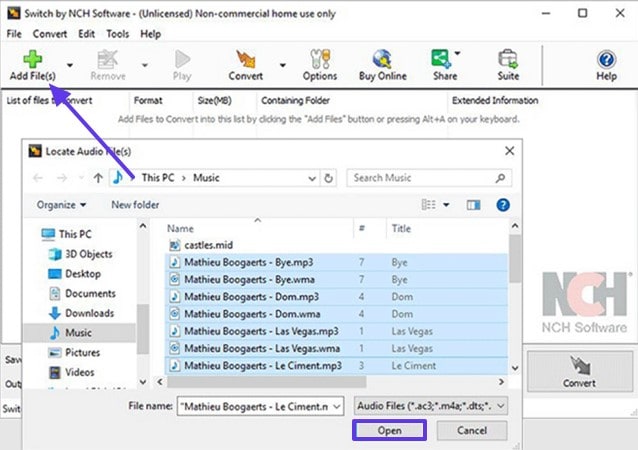The image size is (638, 450).
Task: Open the Add File(s) dropdown arrow
Action: (70, 65)
